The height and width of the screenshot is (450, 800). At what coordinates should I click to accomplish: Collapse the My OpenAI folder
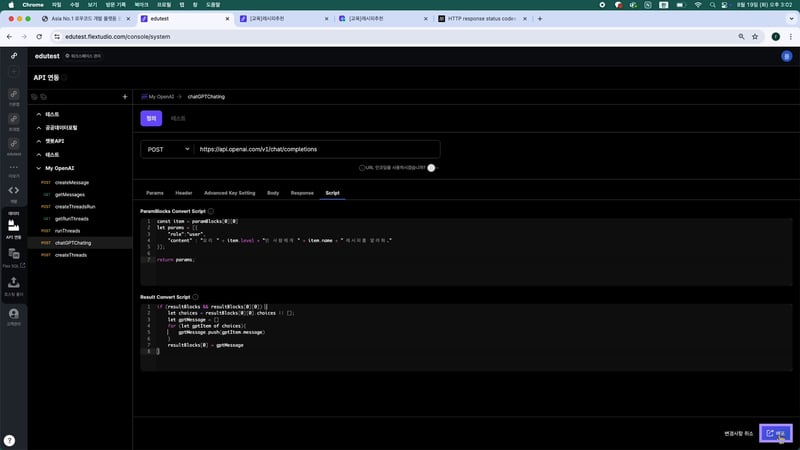pyautogui.click(x=38, y=168)
